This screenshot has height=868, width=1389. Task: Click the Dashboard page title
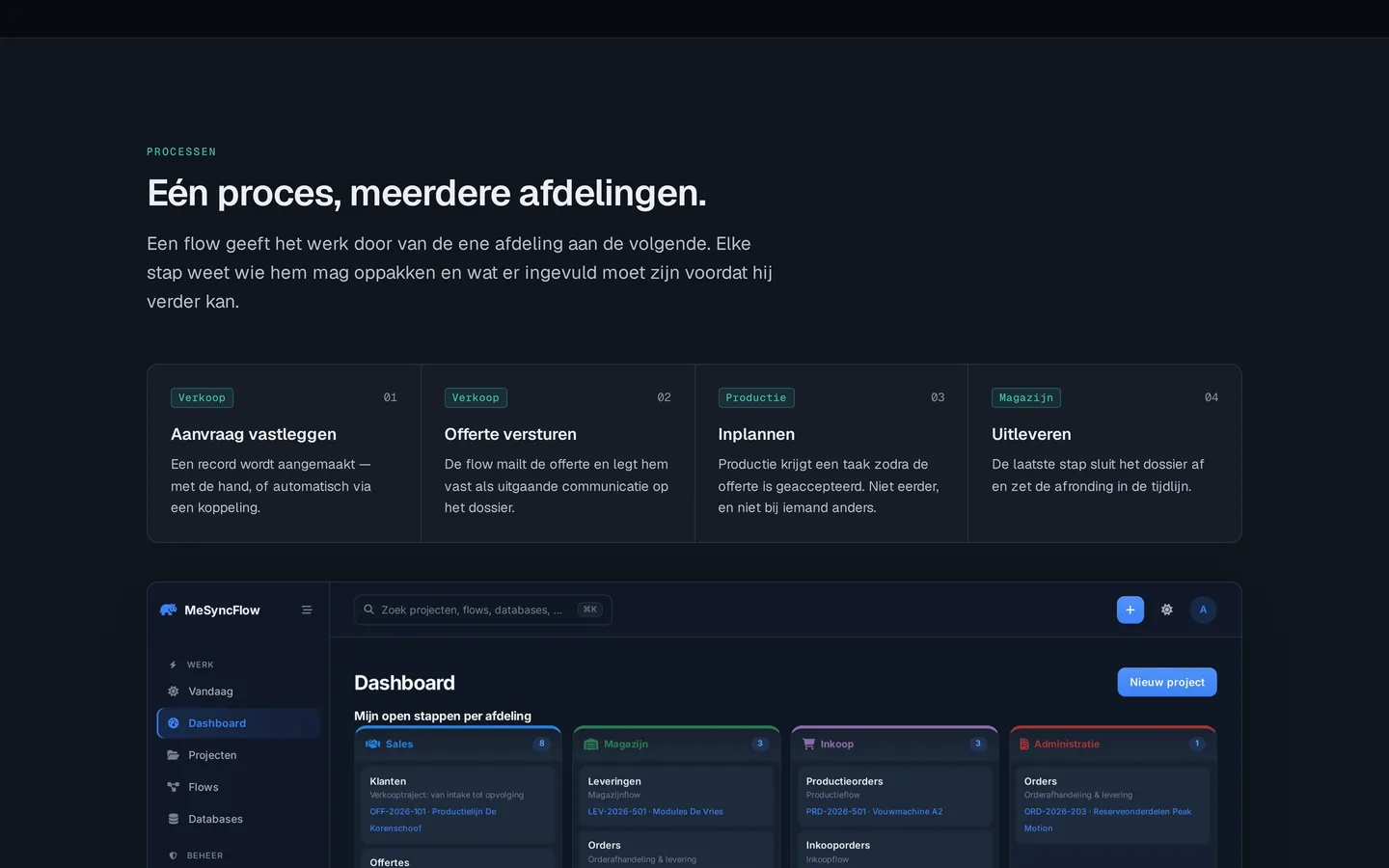tap(404, 683)
